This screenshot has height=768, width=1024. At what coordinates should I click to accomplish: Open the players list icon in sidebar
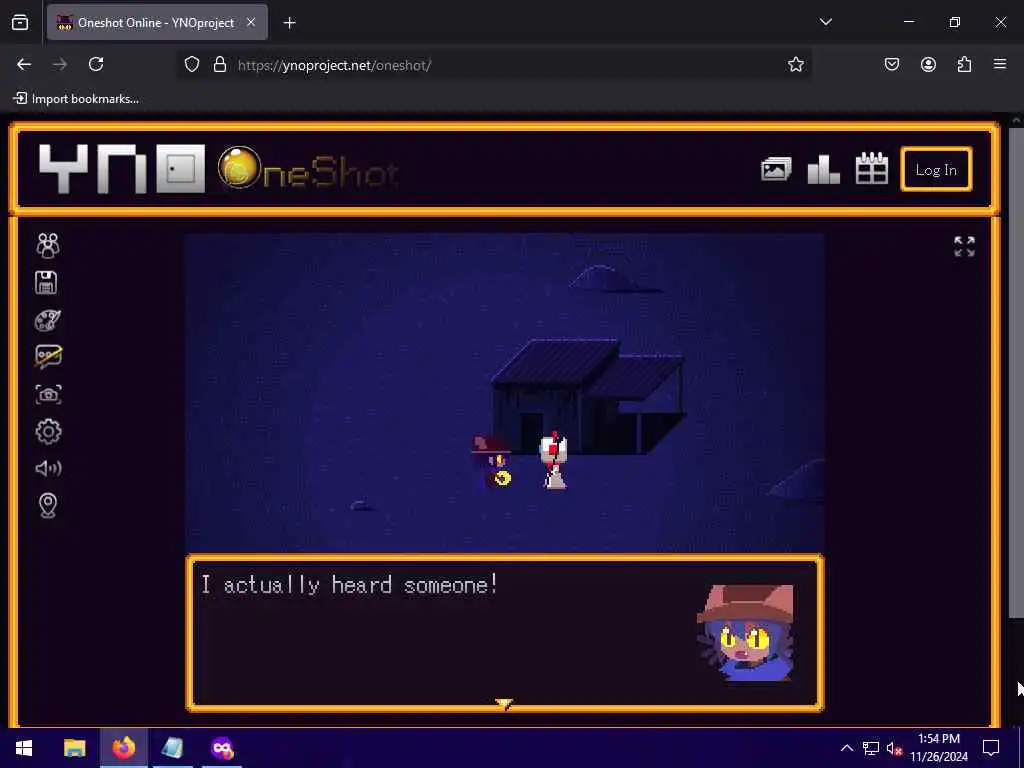[48, 246]
